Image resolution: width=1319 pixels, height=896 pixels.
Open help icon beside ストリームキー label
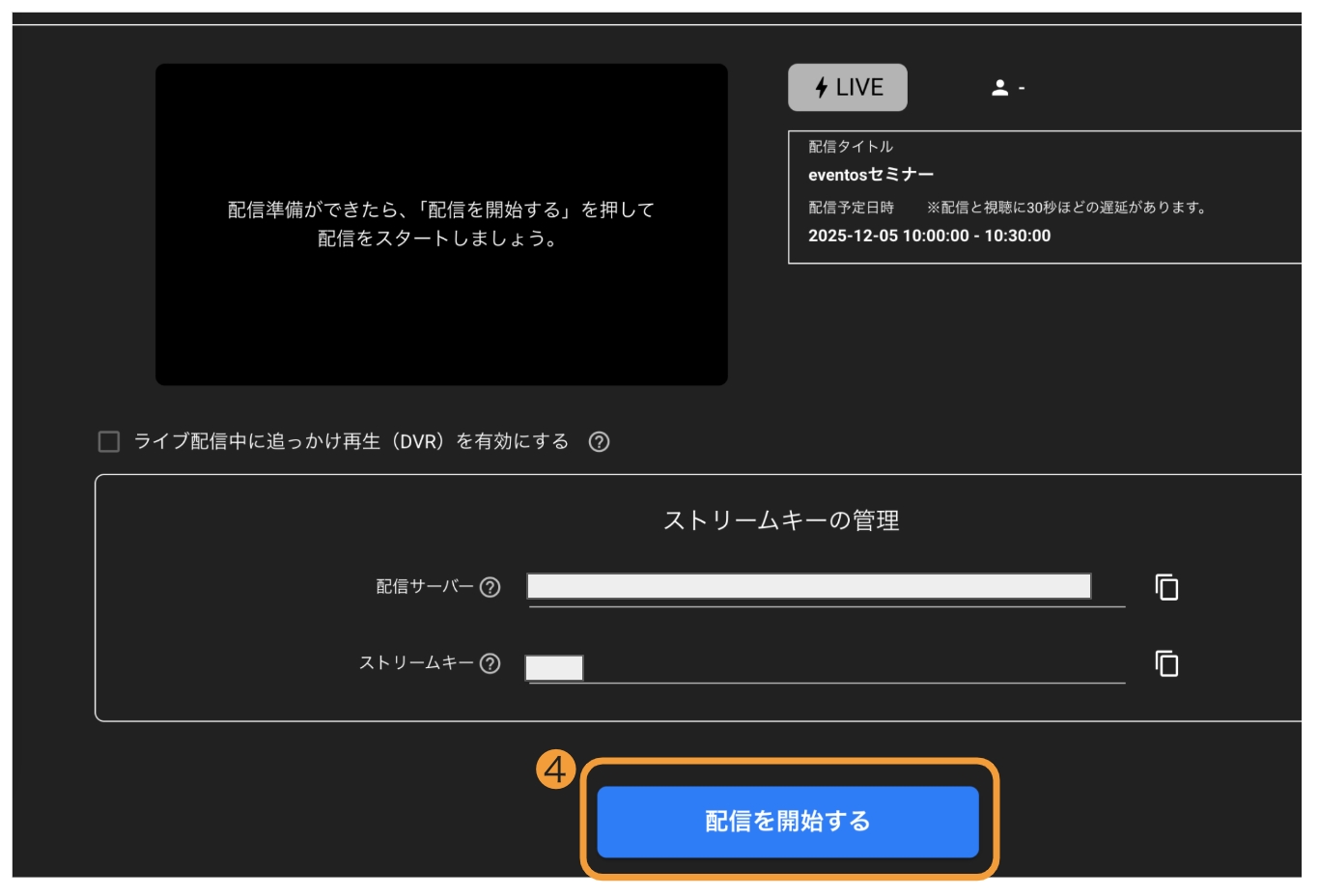491,663
